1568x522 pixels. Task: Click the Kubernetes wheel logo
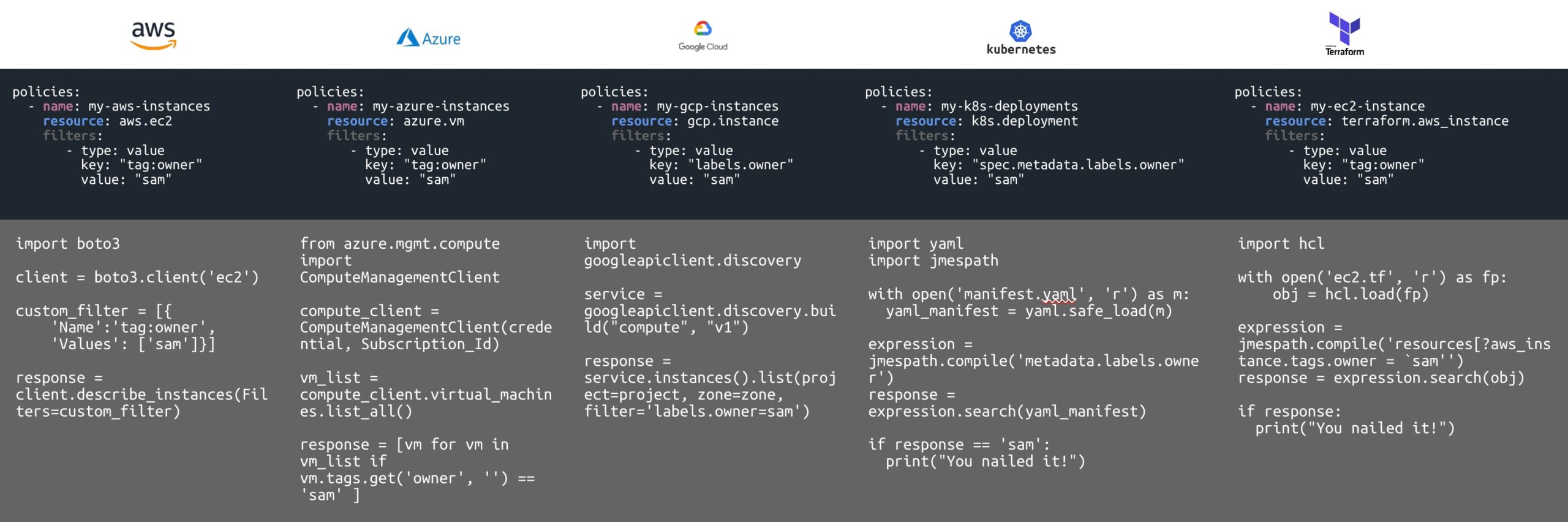(1020, 31)
